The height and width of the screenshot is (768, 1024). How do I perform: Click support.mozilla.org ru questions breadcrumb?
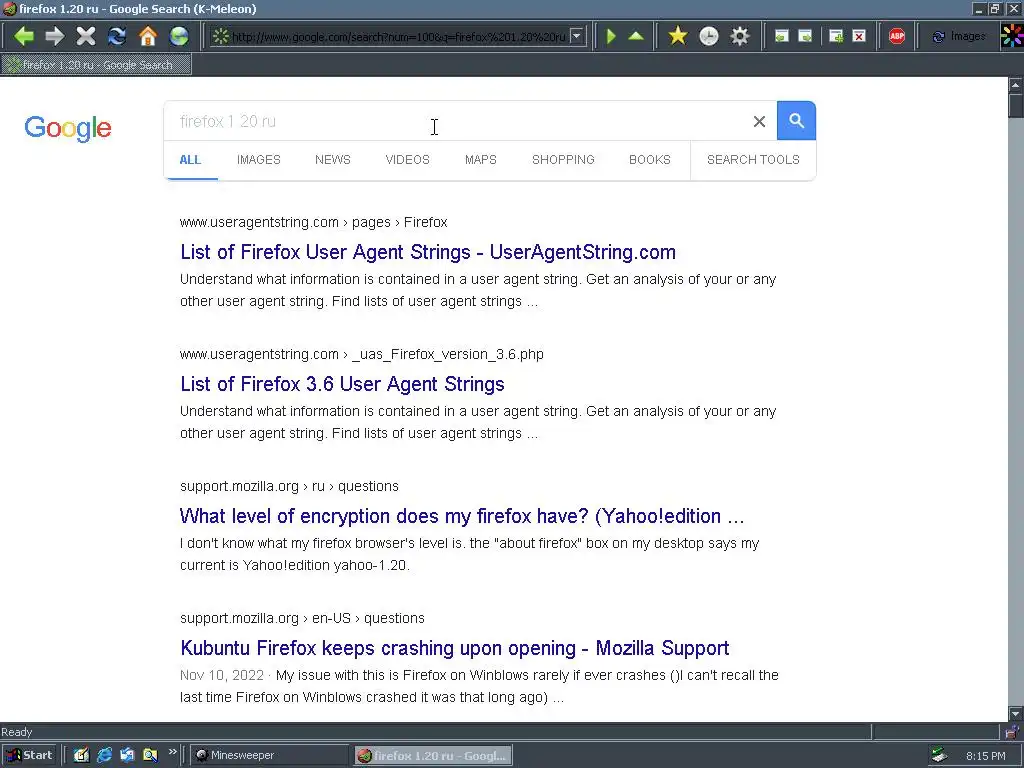coord(289,487)
